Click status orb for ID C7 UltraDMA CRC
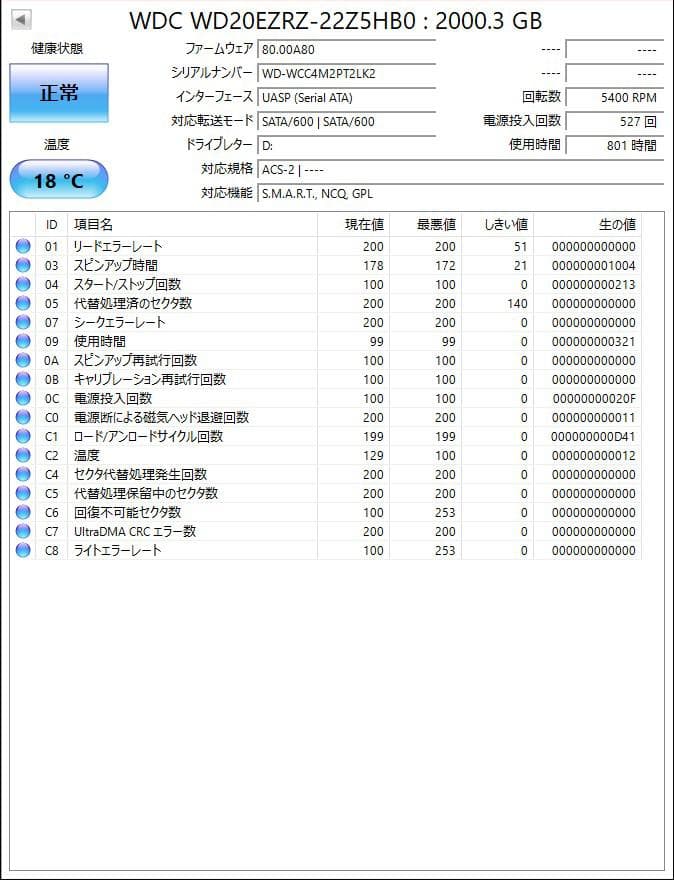 pos(23,531)
